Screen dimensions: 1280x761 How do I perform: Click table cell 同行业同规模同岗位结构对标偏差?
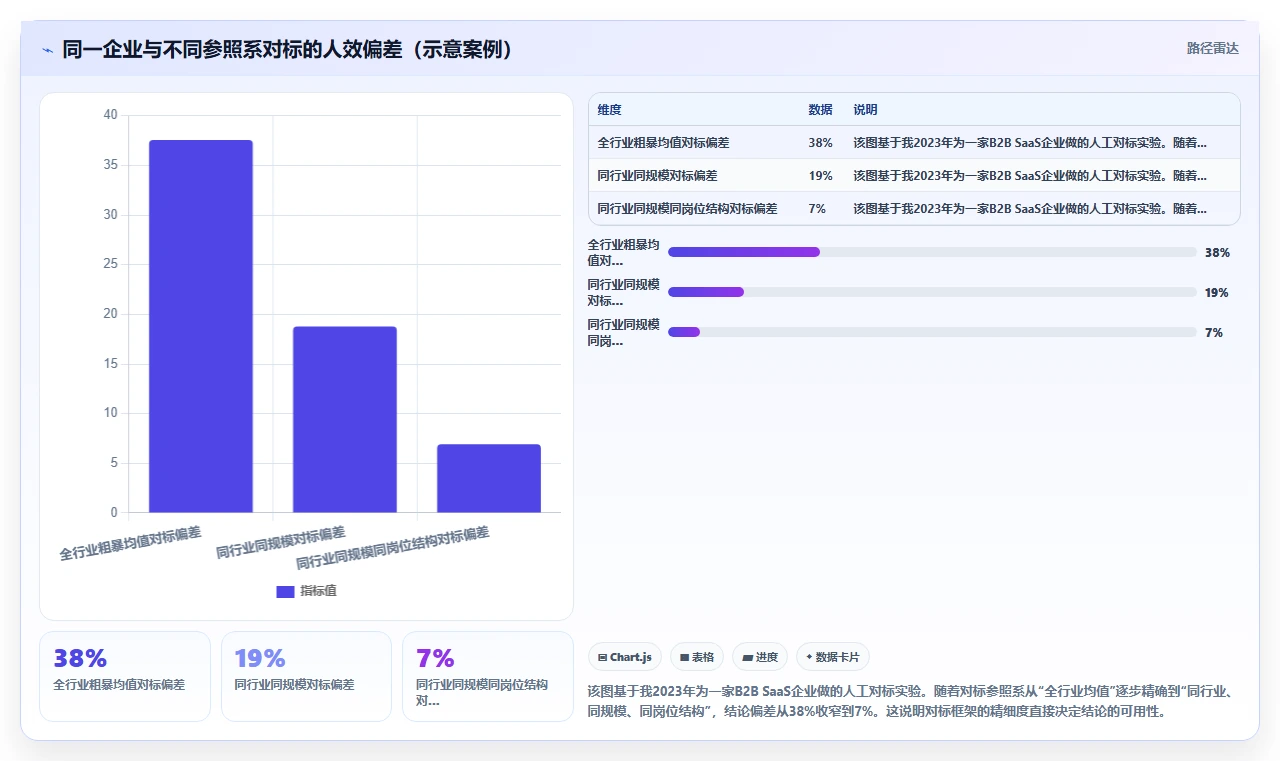coord(687,209)
